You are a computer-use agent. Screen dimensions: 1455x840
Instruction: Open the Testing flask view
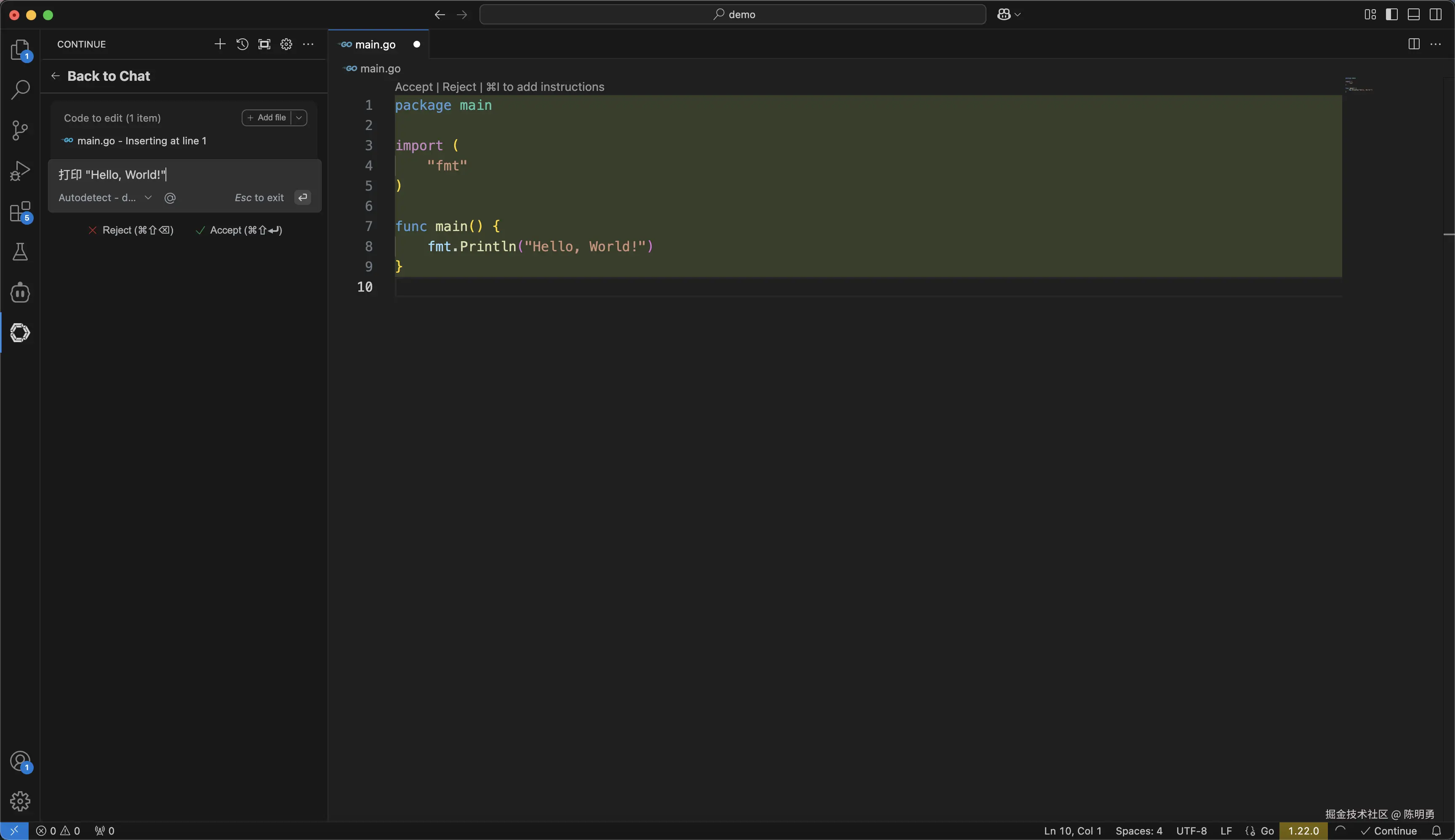click(20, 252)
